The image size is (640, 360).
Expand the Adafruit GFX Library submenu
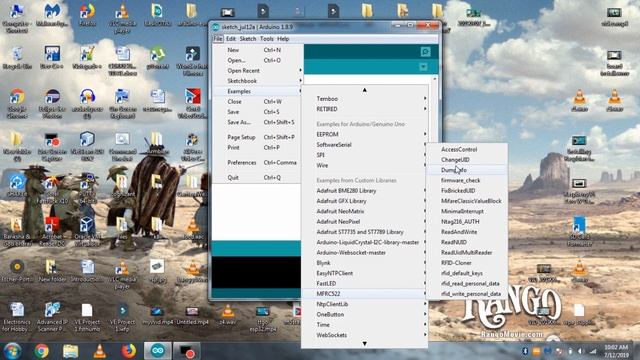[x=364, y=201]
